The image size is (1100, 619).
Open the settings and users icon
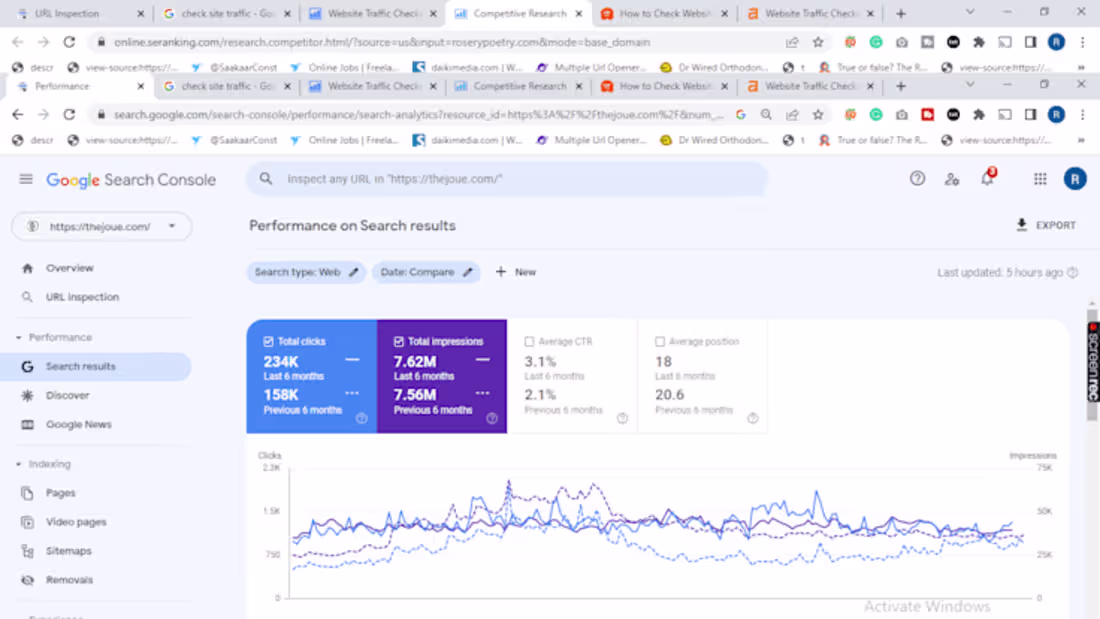(952, 178)
